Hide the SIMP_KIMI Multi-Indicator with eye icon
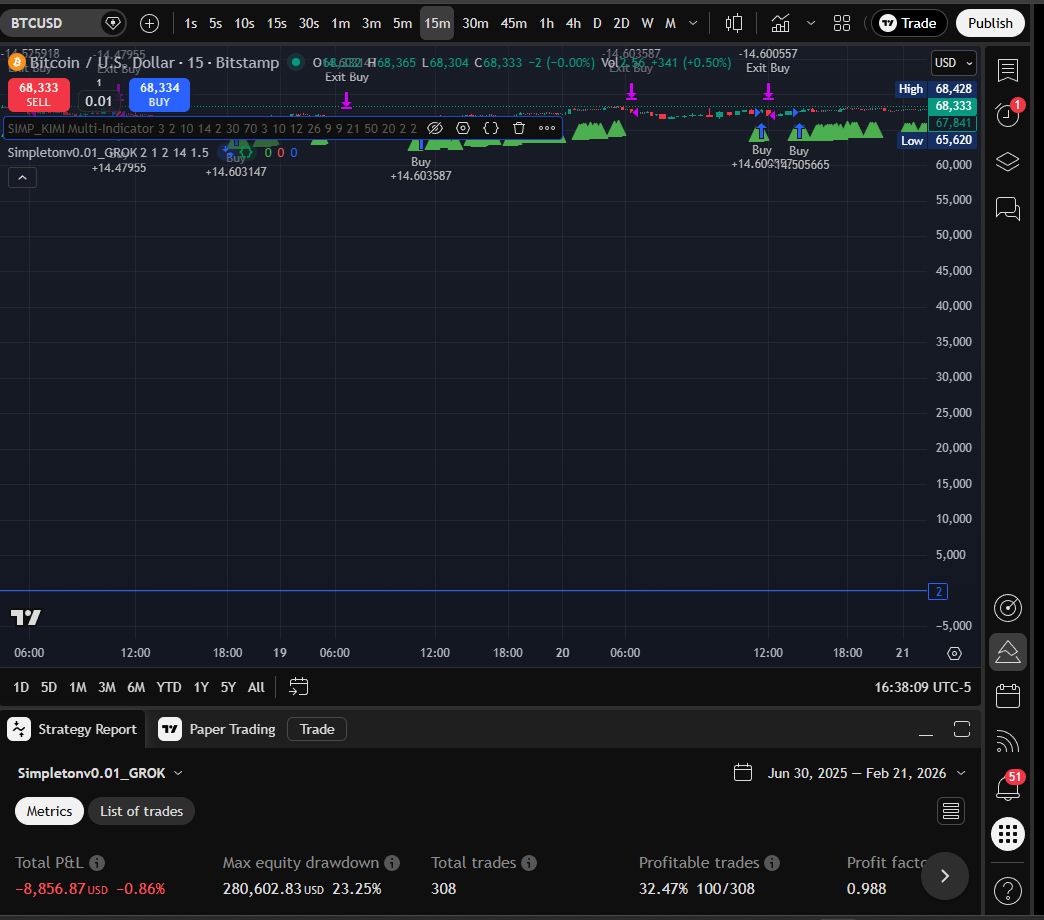Screen dimensions: 1044x920 click(x=435, y=128)
